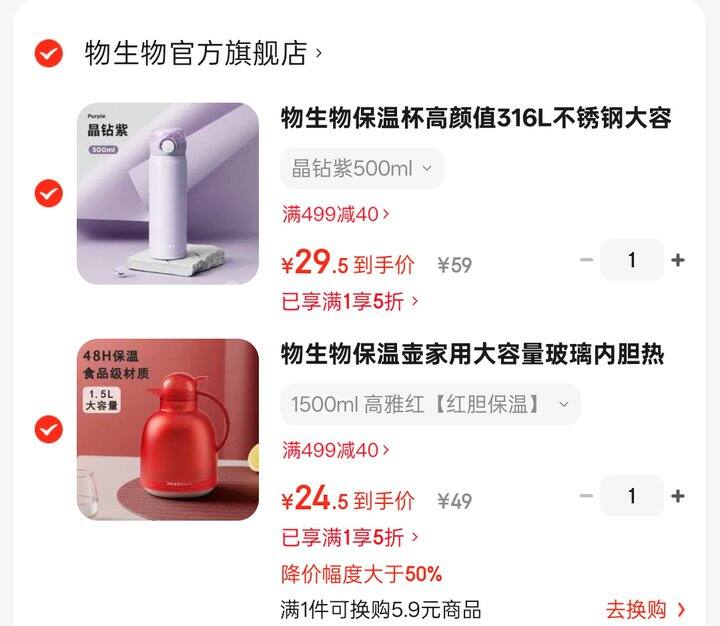Decrease the thermos cup quantity with minus
Image resolution: width=720 pixels, height=626 pixels.
tap(586, 260)
